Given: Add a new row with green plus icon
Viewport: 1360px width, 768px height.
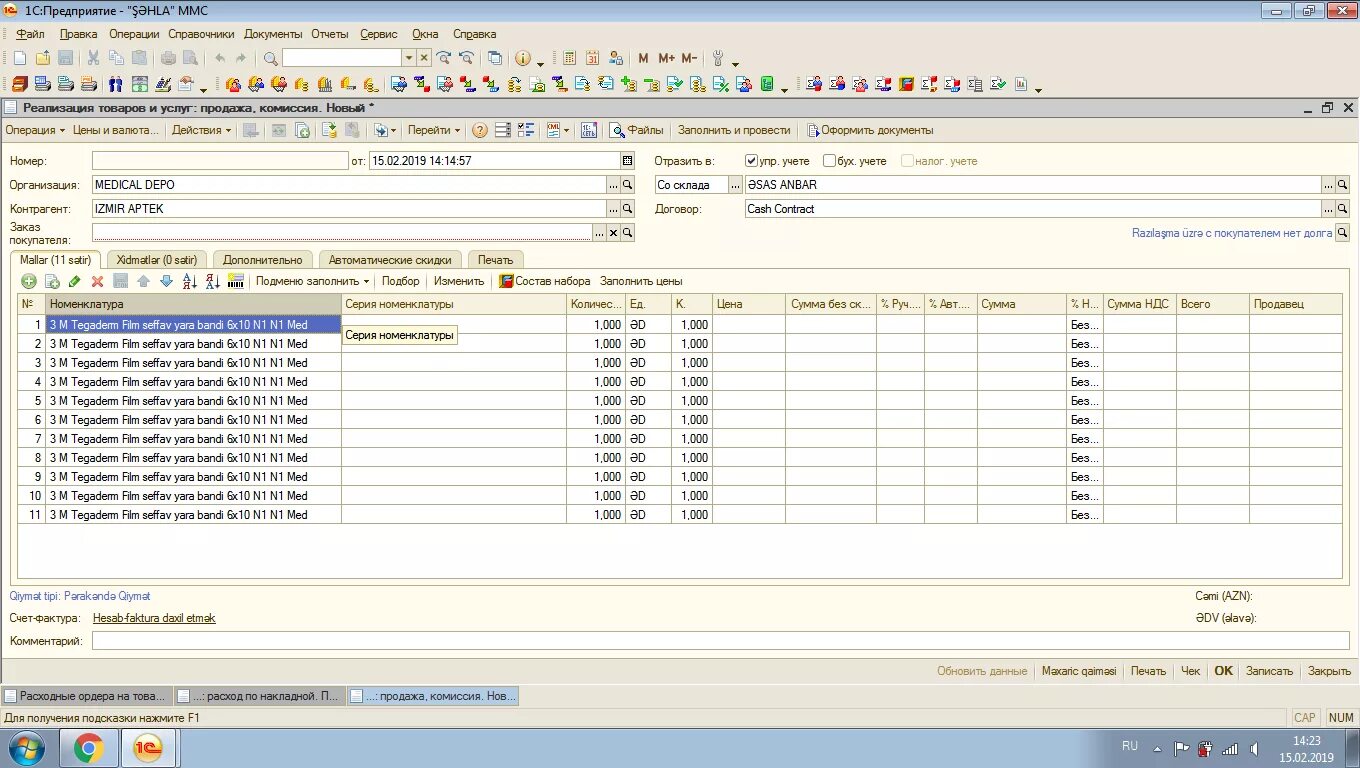Looking at the screenshot, I should point(29,282).
